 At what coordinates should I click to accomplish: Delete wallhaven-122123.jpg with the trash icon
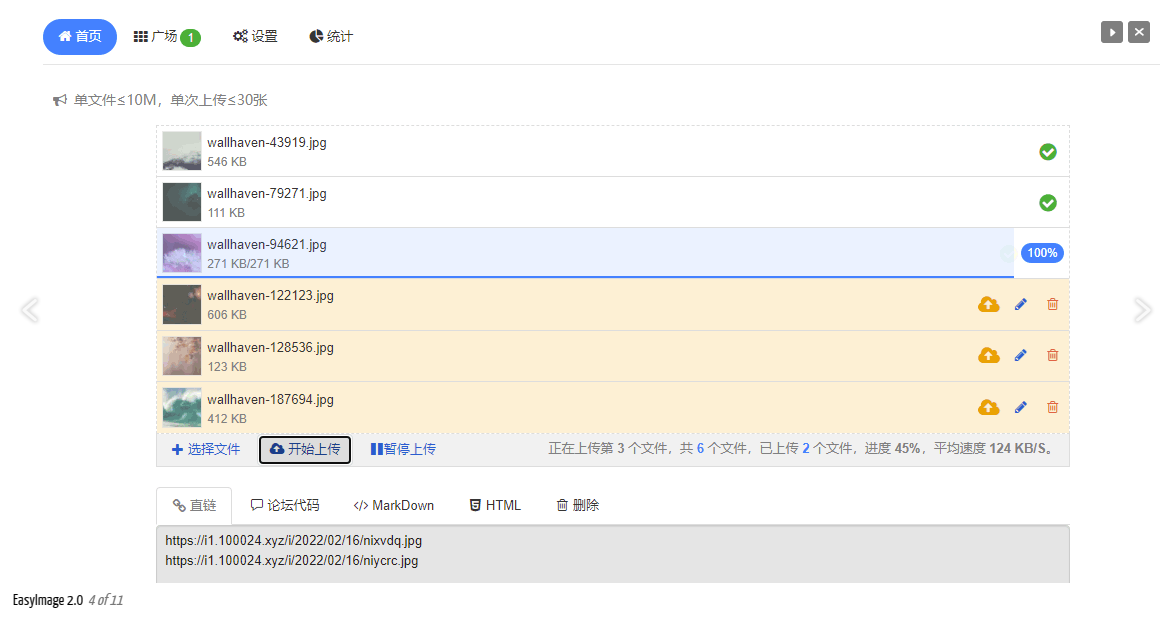click(1053, 305)
